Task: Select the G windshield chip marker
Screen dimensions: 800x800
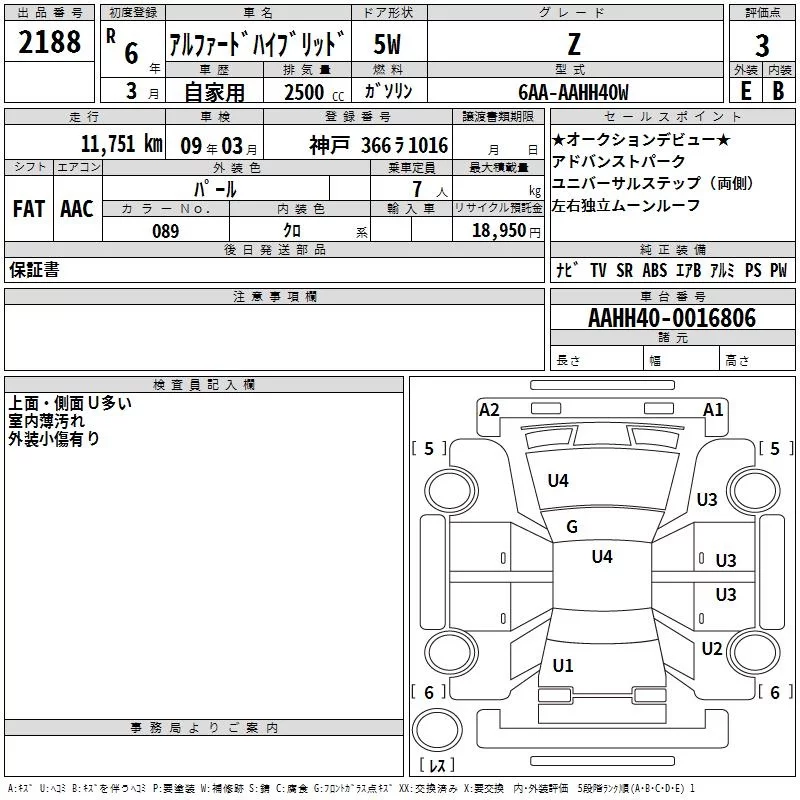Action: tap(572, 527)
